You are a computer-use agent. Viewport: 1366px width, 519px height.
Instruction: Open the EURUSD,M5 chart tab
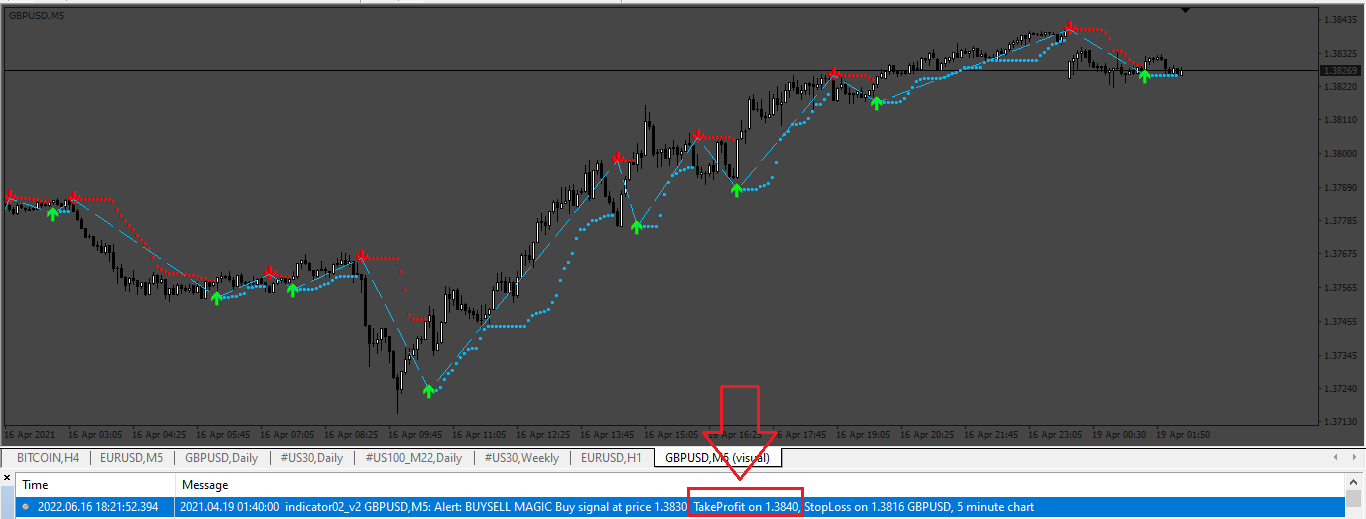pyautogui.click(x=132, y=458)
